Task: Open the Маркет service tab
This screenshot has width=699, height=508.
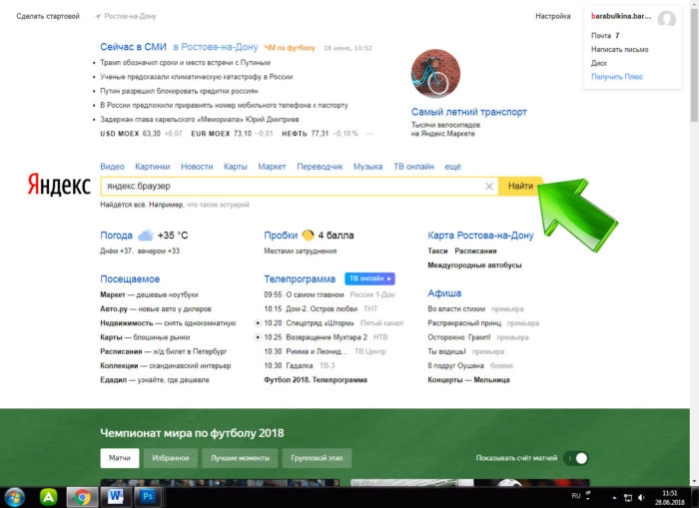Action: point(272,167)
